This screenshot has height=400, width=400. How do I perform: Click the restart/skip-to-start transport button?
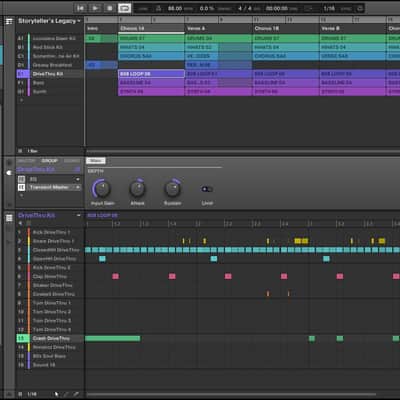80,8
